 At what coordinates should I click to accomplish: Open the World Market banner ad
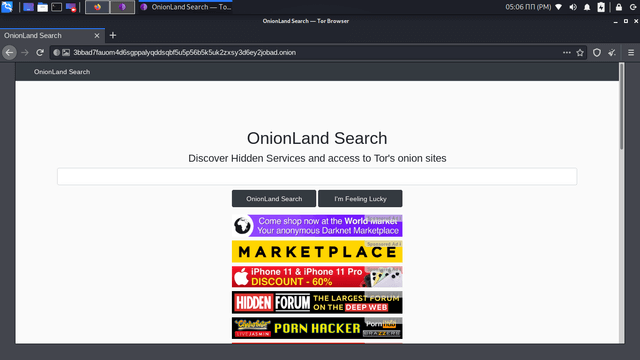pos(317,226)
